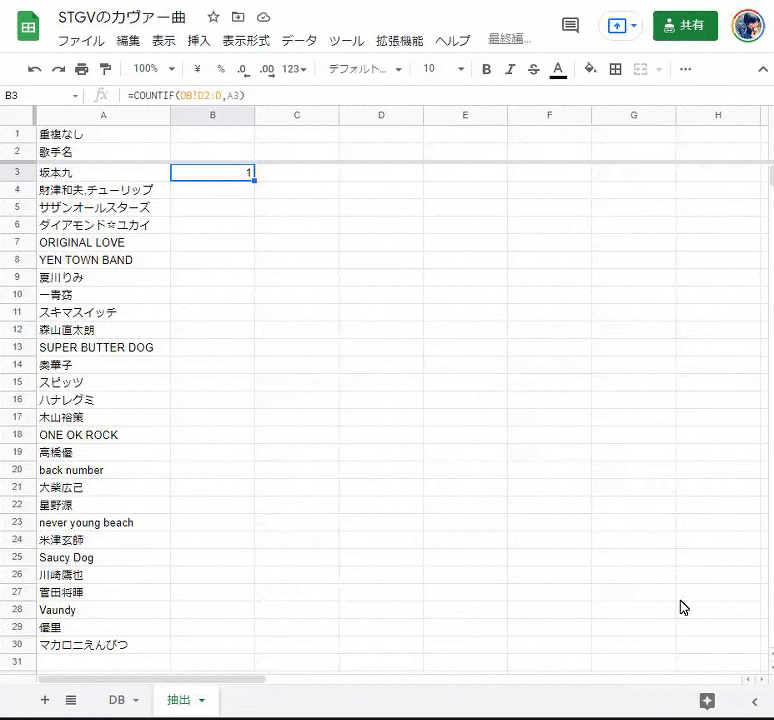
Task: Click the green 共有 share button
Action: tap(685, 25)
